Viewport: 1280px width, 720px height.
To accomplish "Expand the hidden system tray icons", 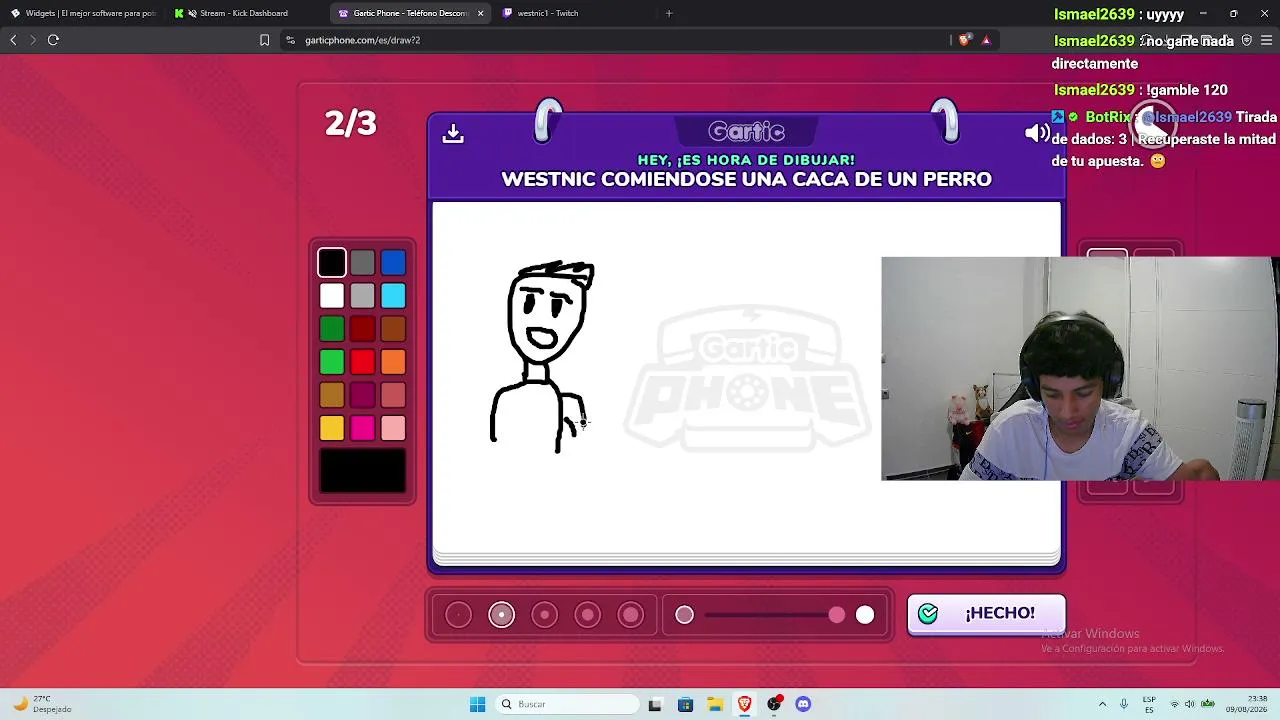I will tap(1102, 704).
